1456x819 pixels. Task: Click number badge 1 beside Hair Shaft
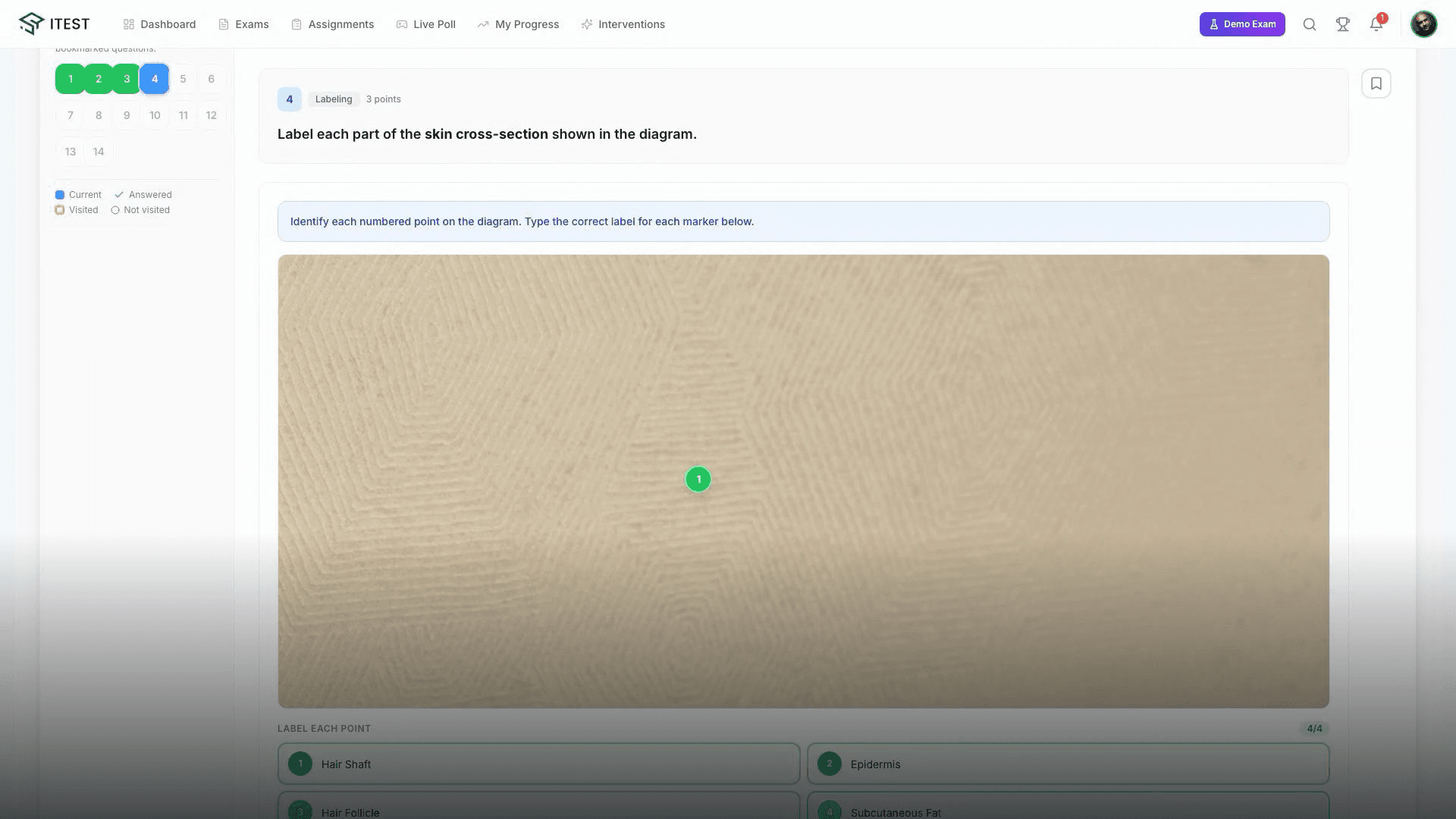pyautogui.click(x=300, y=764)
